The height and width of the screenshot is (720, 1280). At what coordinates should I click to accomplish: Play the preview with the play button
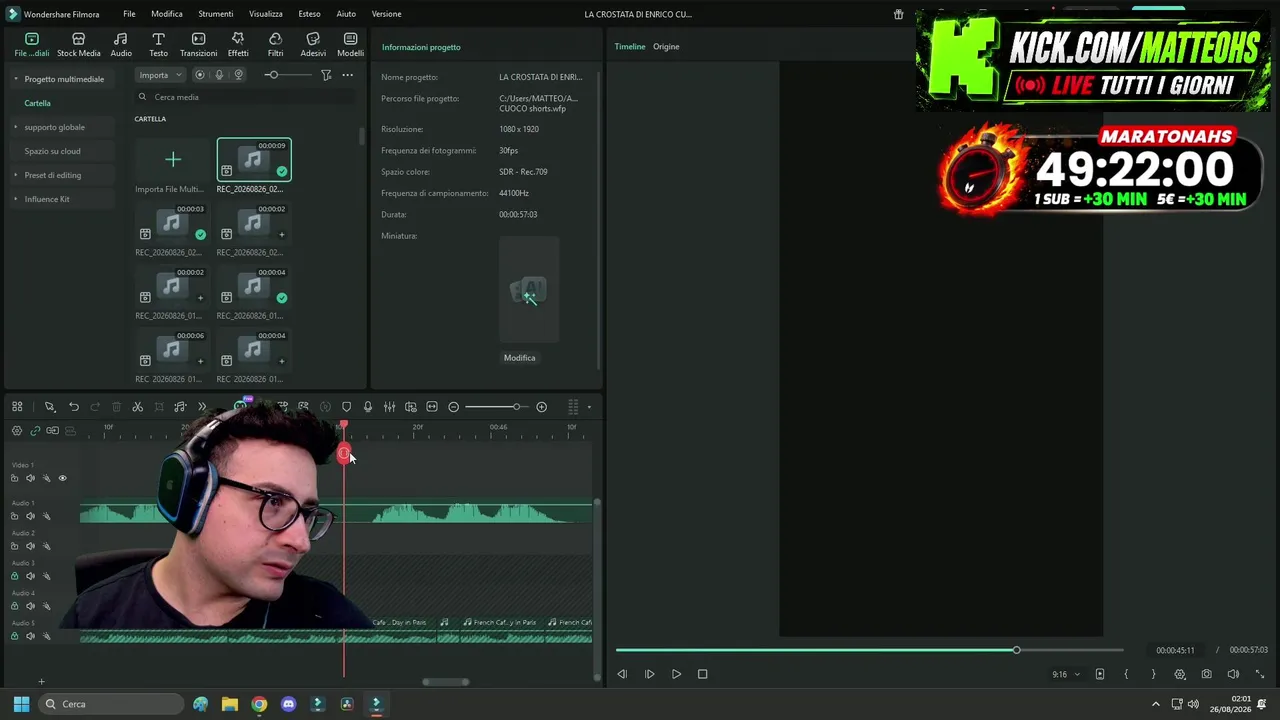[x=676, y=674]
